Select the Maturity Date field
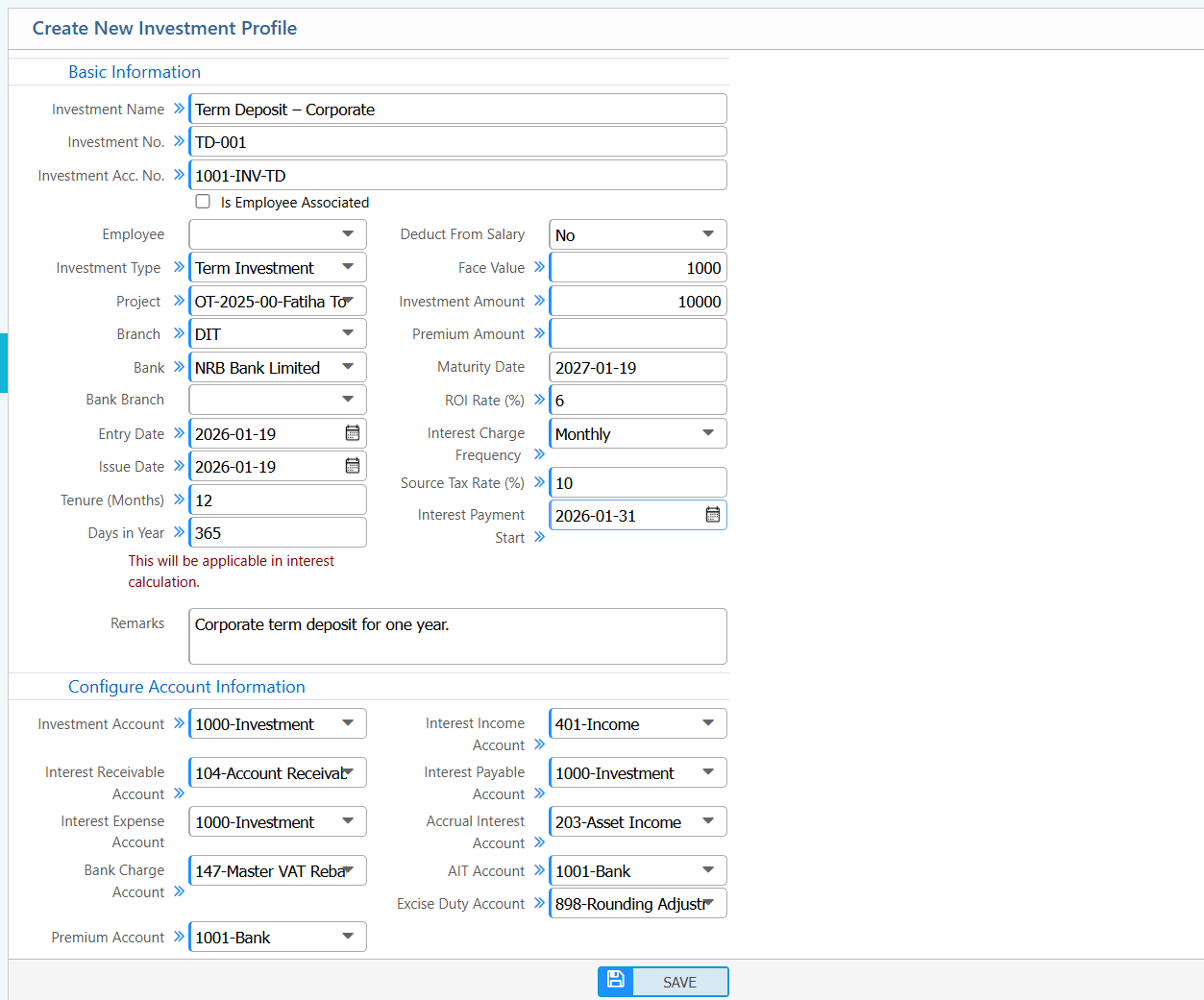This screenshot has height=1000, width=1204. click(638, 368)
